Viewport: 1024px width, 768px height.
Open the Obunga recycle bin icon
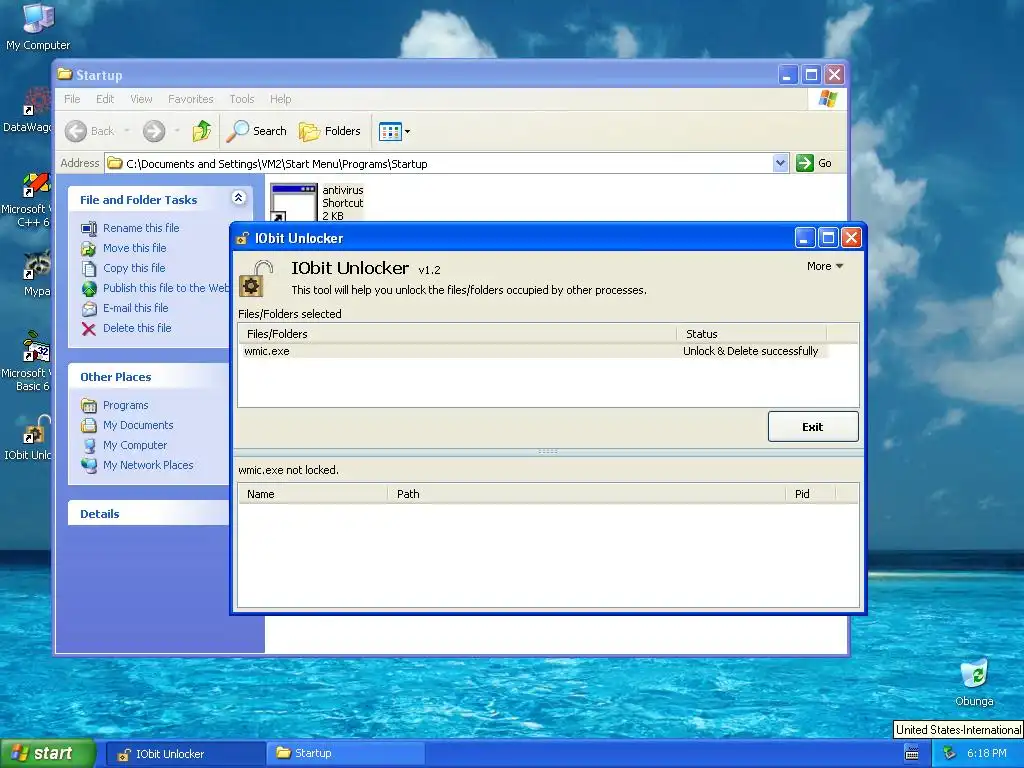pos(974,682)
